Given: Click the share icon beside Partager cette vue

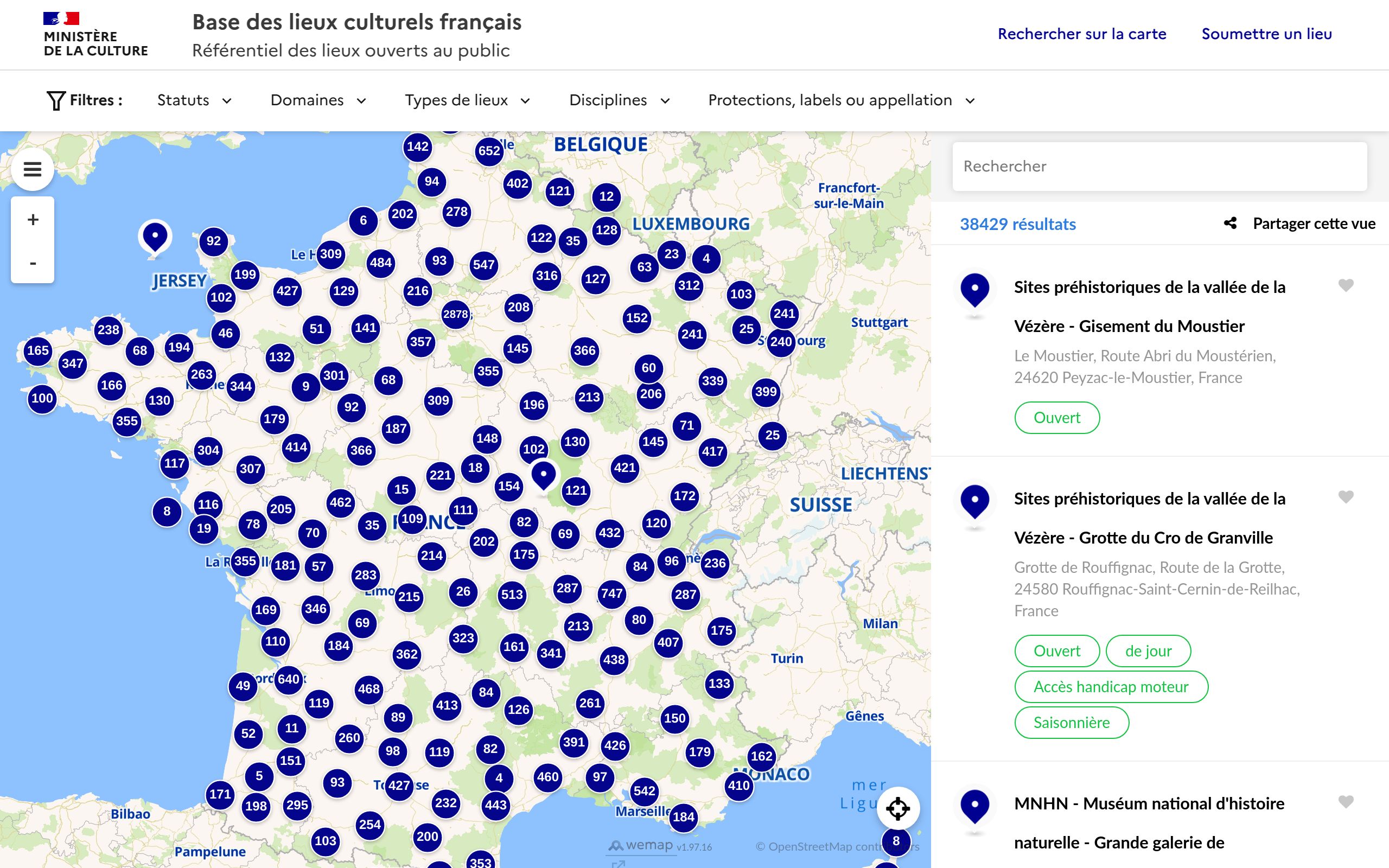Looking at the screenshot, I should [x=1230, y=224].
